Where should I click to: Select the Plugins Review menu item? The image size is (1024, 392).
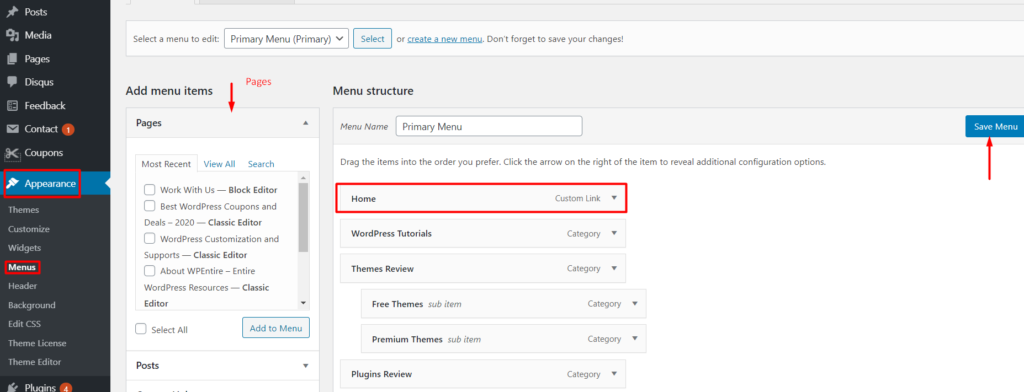pyautogui.click(x=483, y=374)
